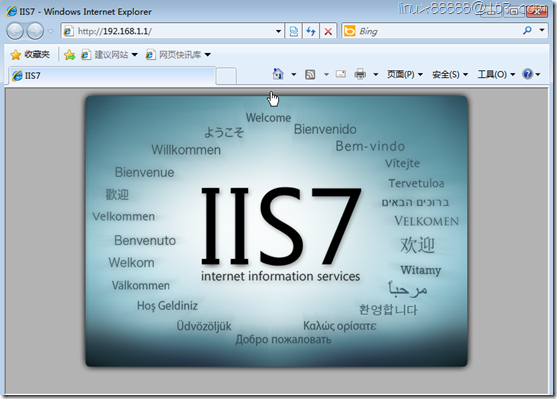Open the Favorites (收藏夹) star button
The height and width of the screenshot is (399, 557).
point(30,54)
